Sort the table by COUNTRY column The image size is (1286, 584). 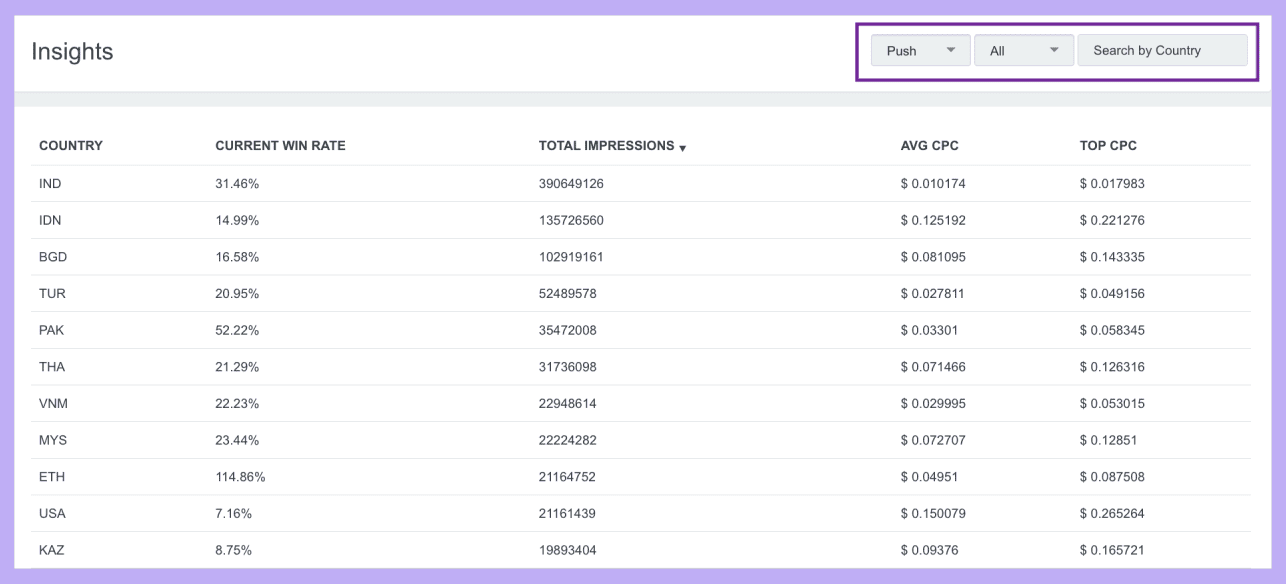pyautogui.click(x=69, y=145)
